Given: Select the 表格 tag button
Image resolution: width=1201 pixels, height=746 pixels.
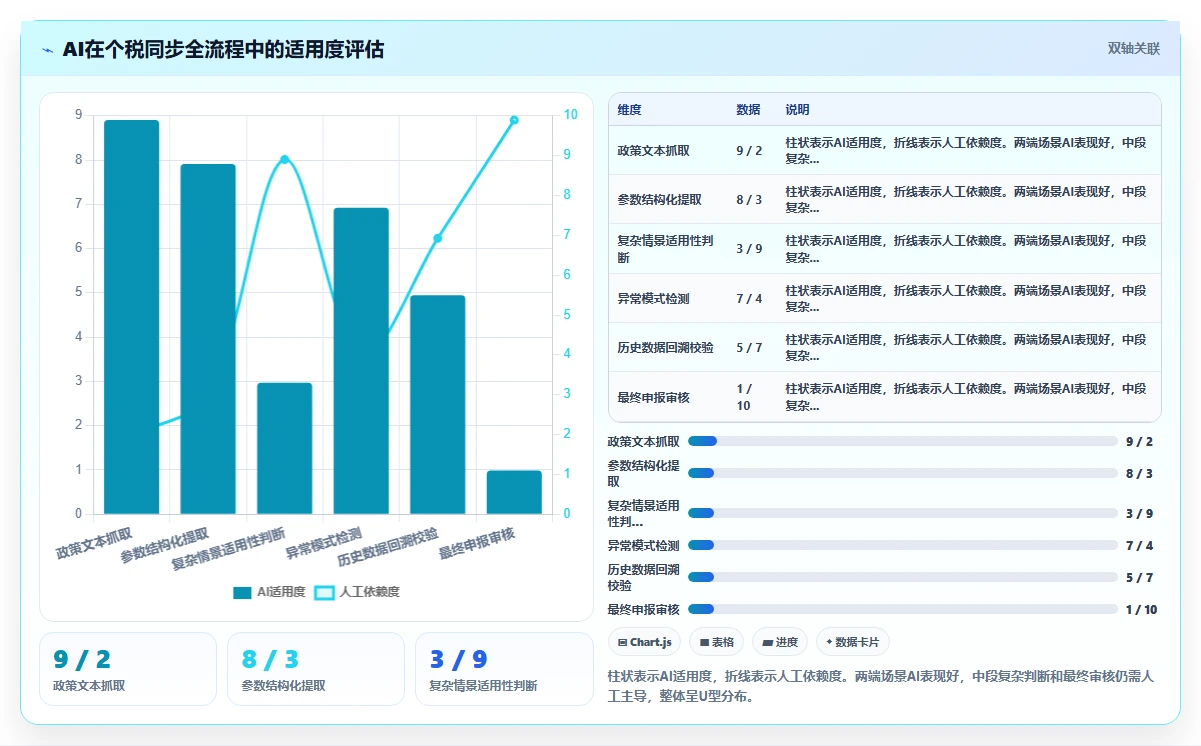Looking at the screenshot, I should [x=717, y=642].
